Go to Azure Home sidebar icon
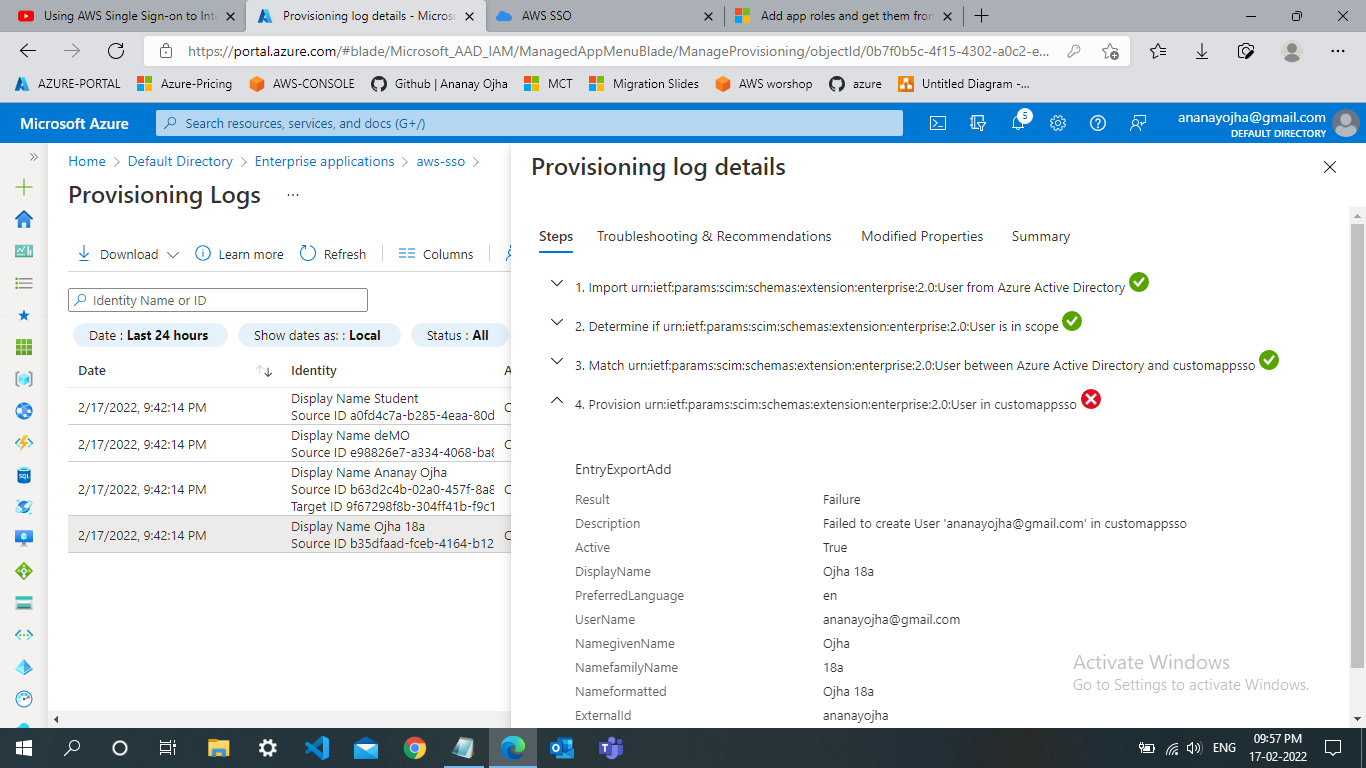1366x768 pixels. [x=24, y=219]
